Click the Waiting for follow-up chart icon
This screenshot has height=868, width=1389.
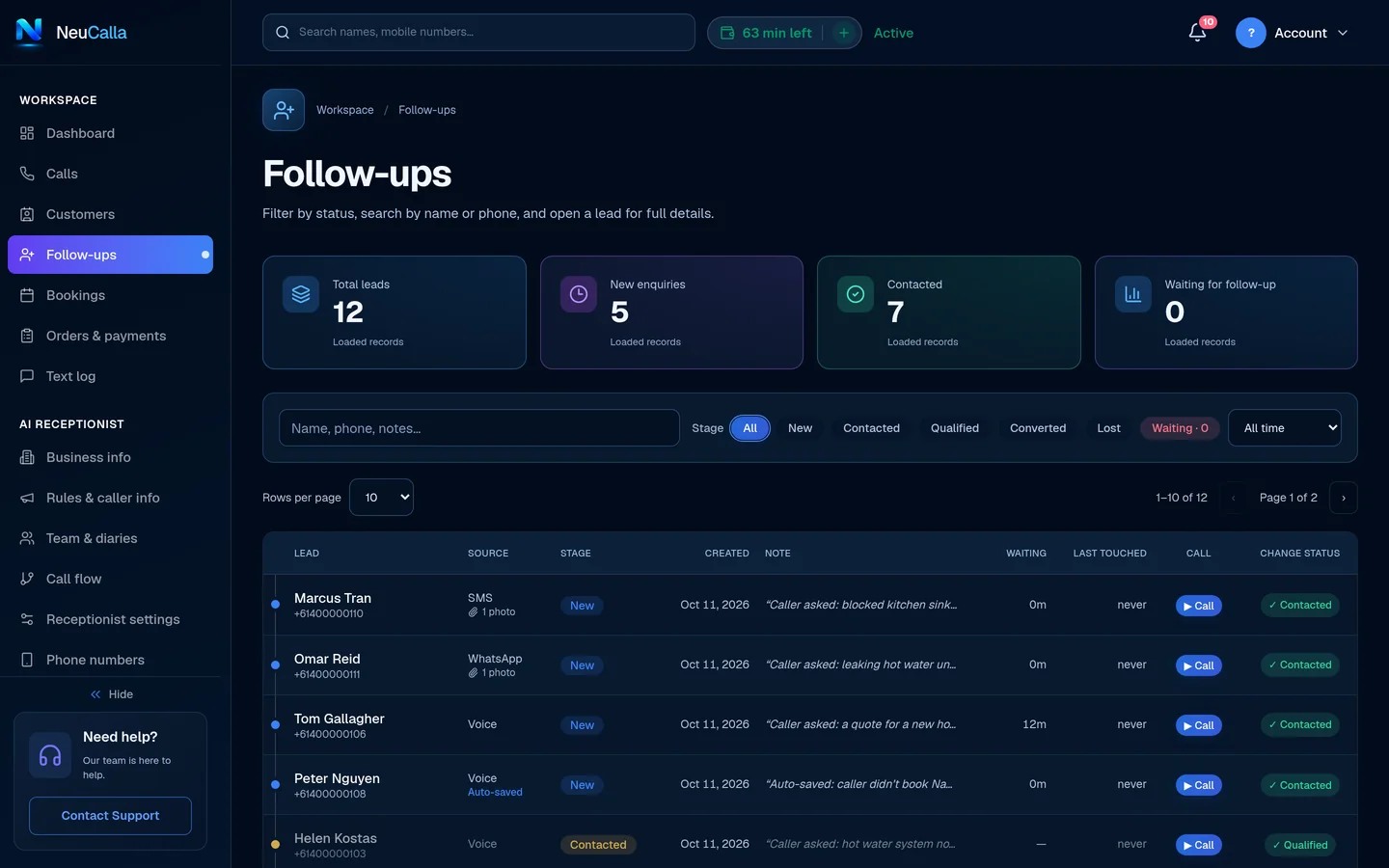point(1133,294)
